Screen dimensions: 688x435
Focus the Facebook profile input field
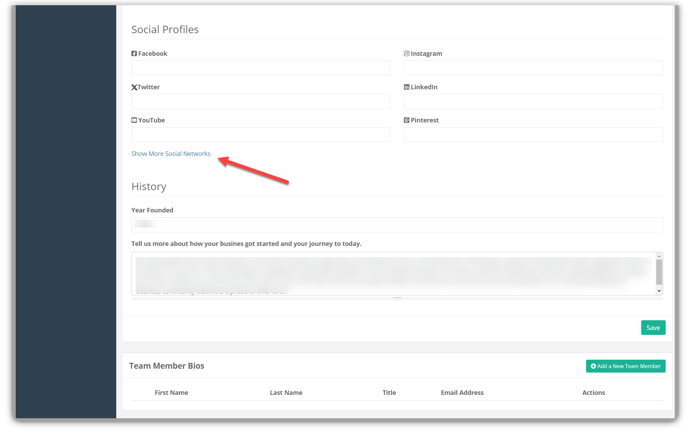pos(261,68)
